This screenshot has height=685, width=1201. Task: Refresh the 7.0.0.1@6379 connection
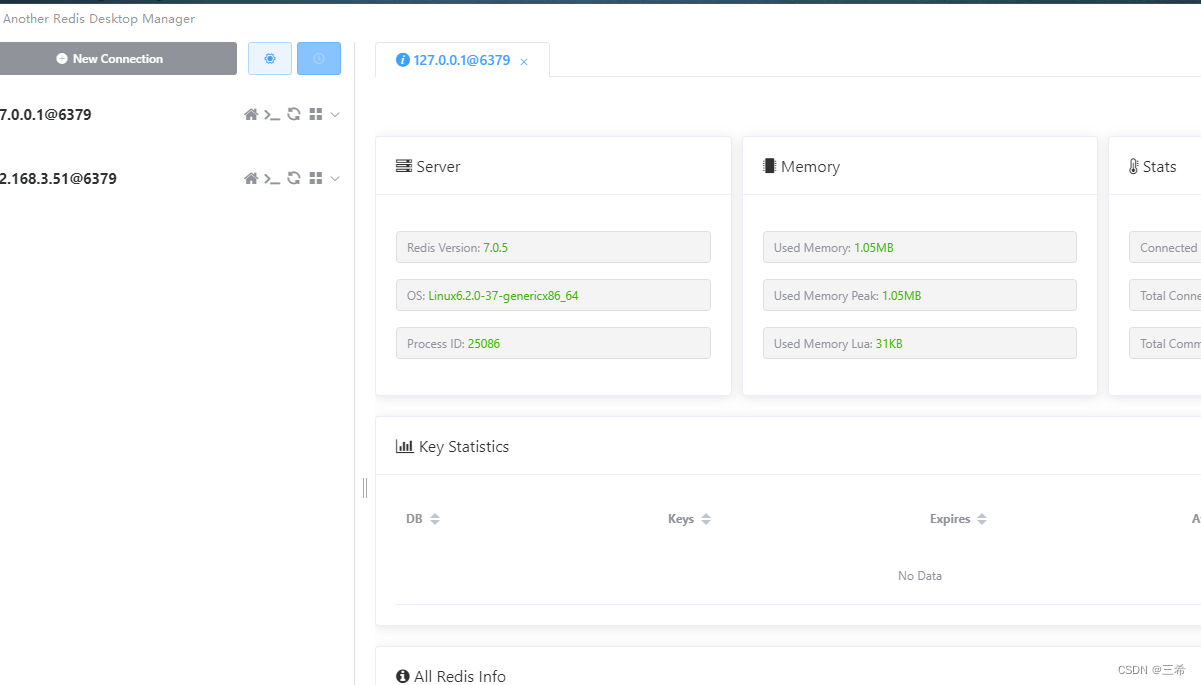[294, 115]
